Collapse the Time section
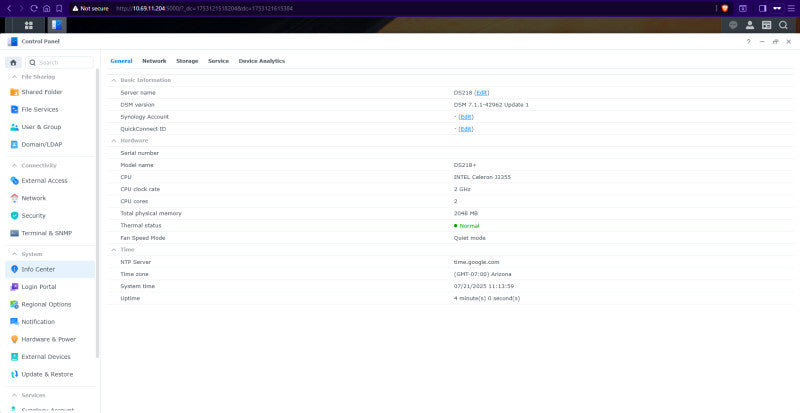This screenshot has height=413, width=800. pos(114,250)
